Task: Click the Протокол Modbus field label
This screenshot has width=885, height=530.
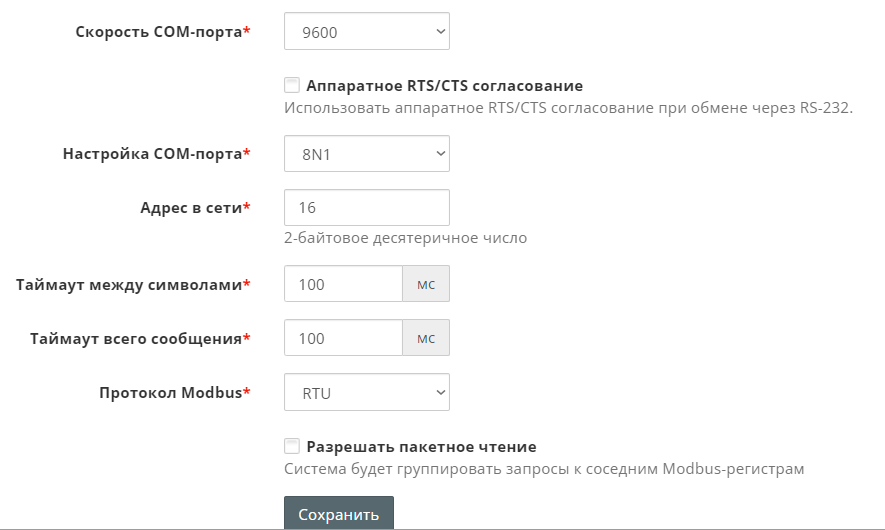Action: [170, 393]
